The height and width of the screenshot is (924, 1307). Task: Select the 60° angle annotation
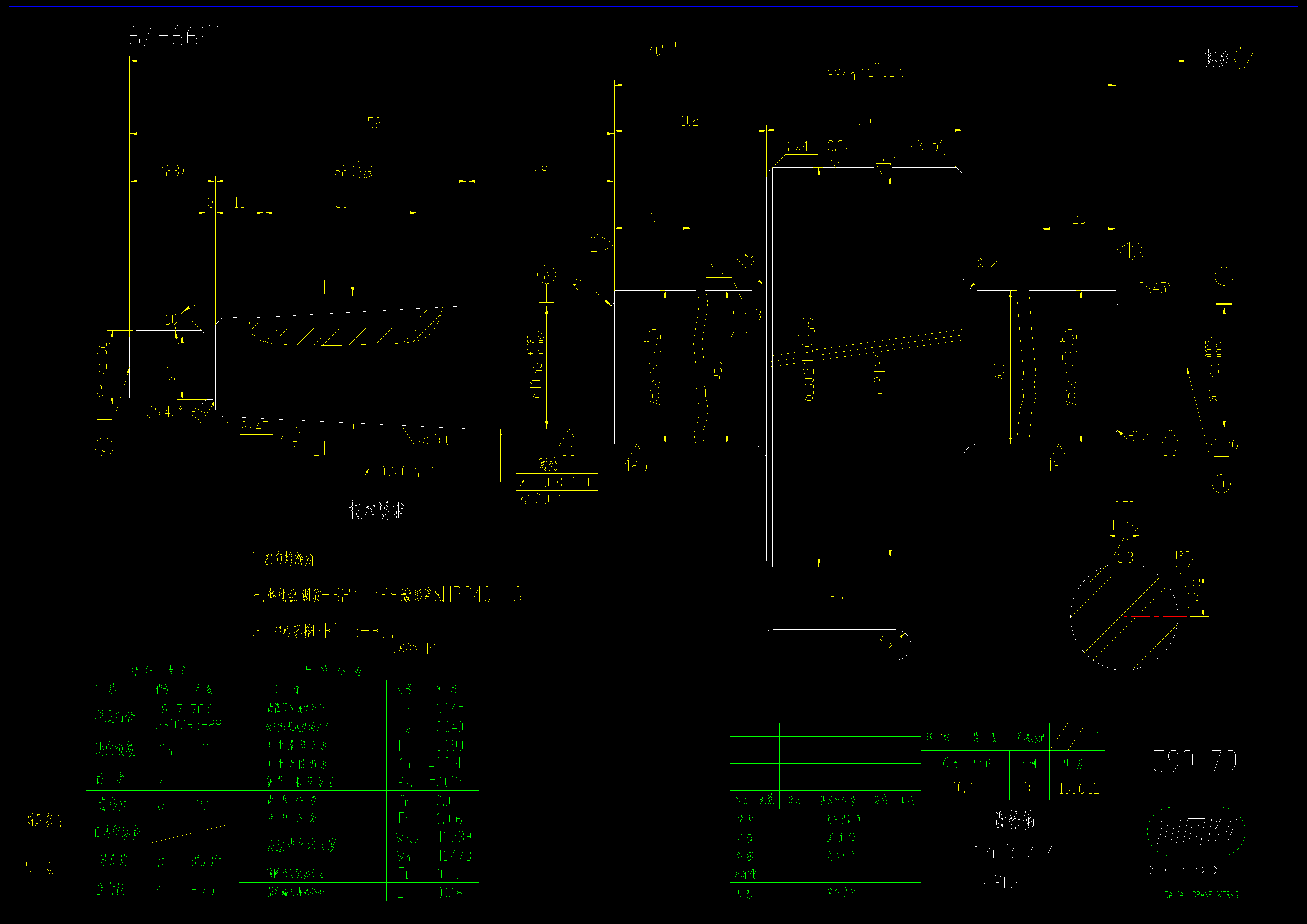[173, 319]
